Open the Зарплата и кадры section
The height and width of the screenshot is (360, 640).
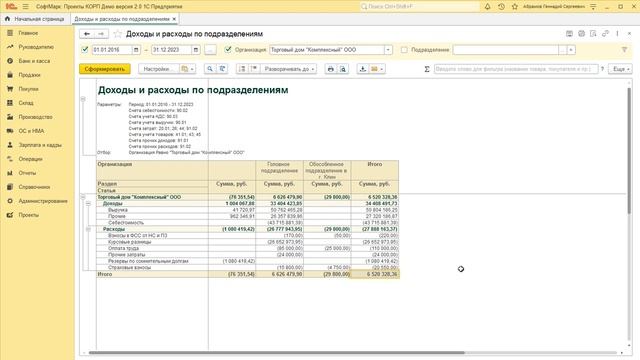(x=40, y=145)
